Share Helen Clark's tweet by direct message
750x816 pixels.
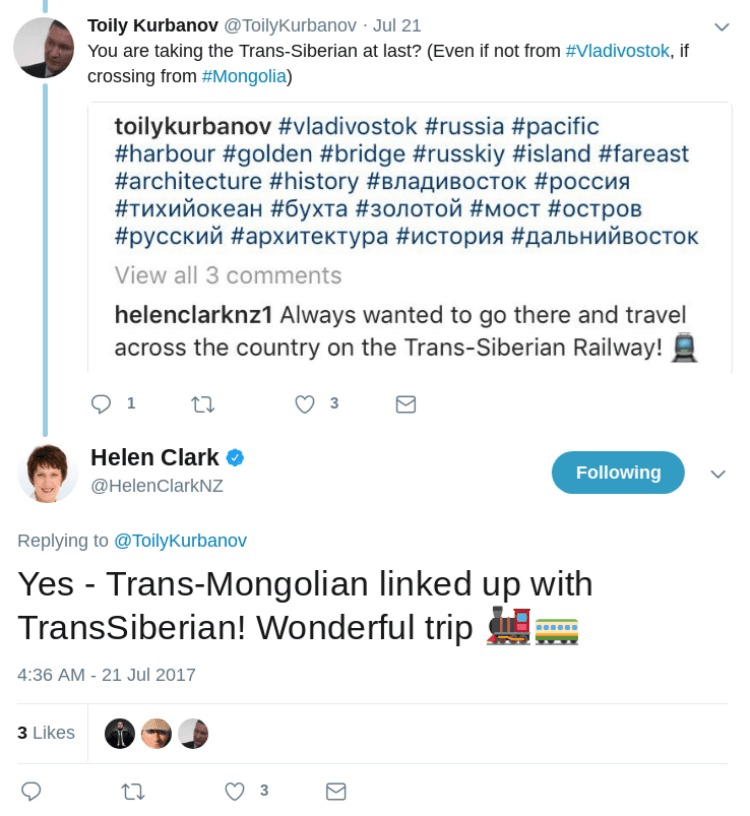pyautogui.click(x=337, y=791)
